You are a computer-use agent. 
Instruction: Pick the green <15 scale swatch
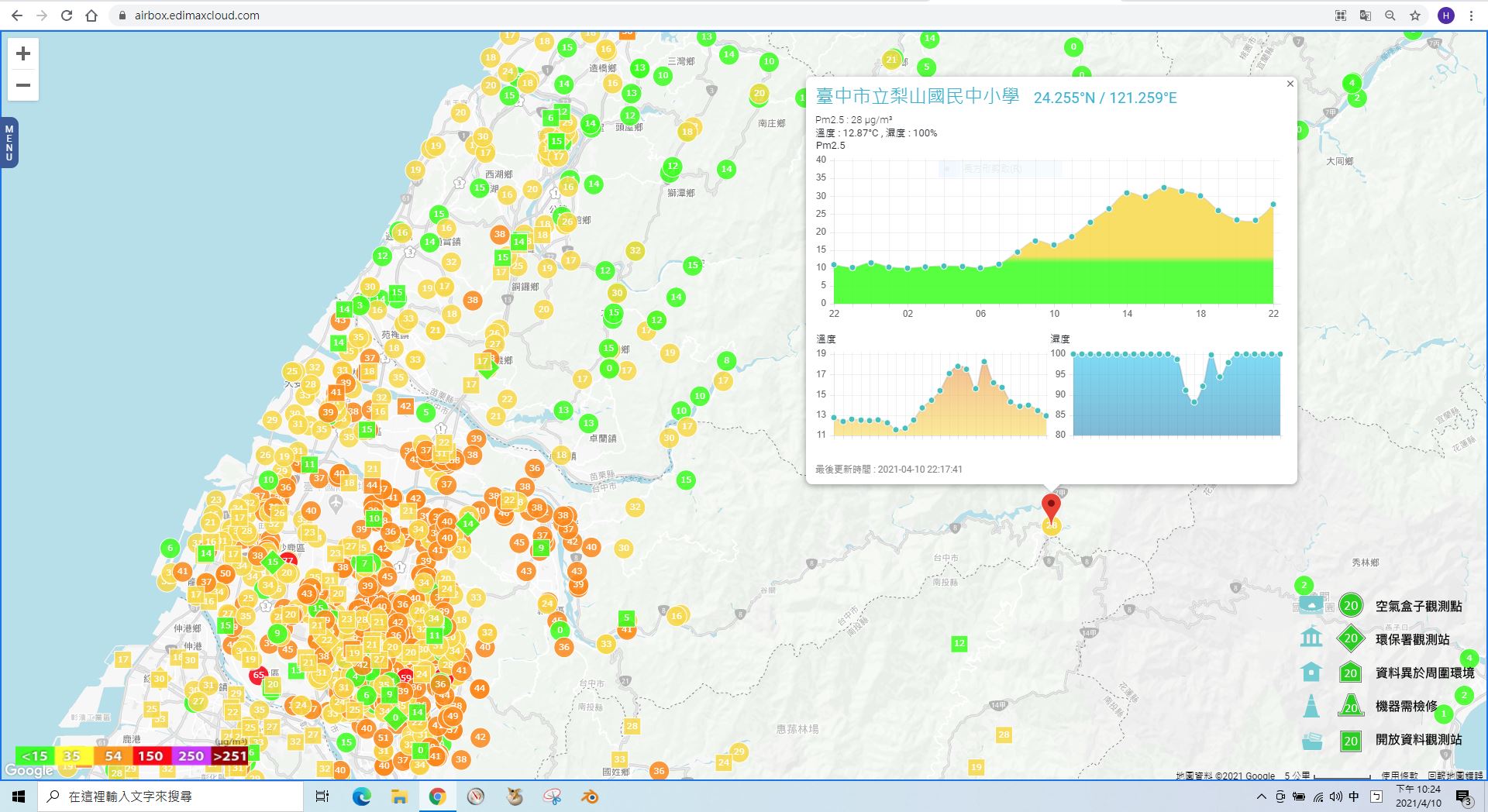[35, 755]
